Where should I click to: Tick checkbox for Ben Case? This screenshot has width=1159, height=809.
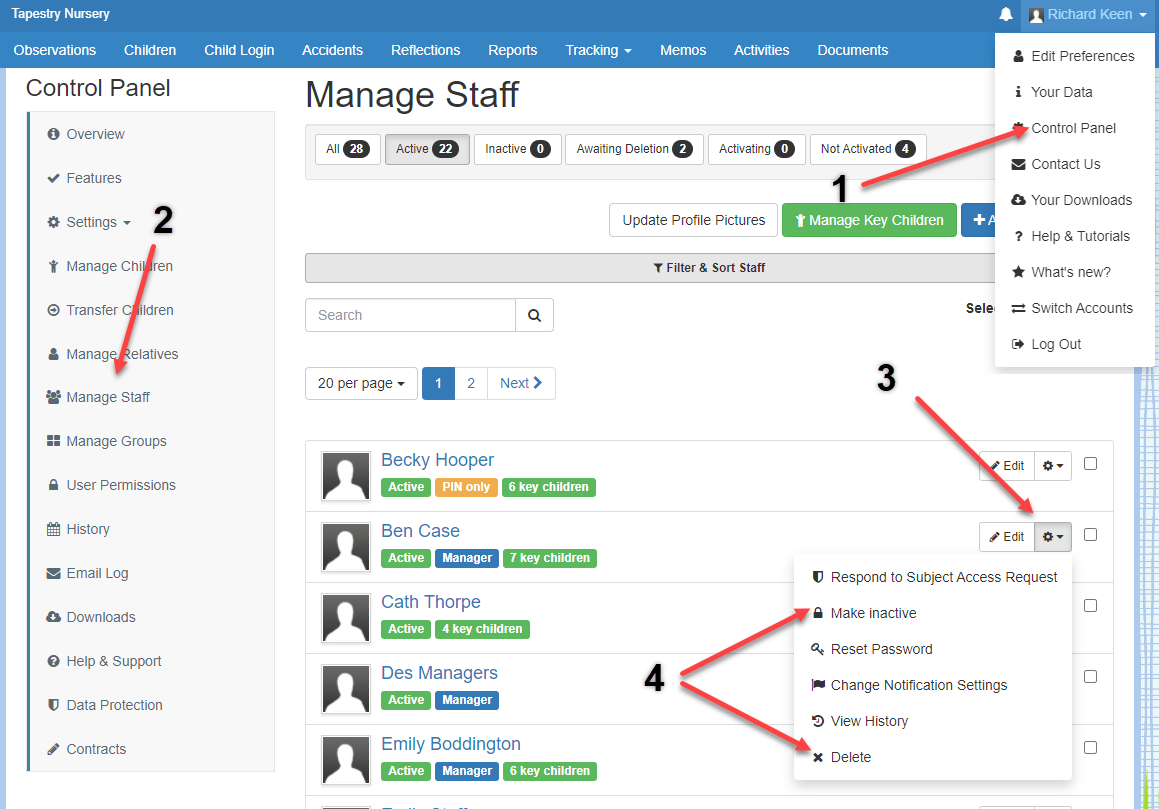click(x=1090, y=535)
